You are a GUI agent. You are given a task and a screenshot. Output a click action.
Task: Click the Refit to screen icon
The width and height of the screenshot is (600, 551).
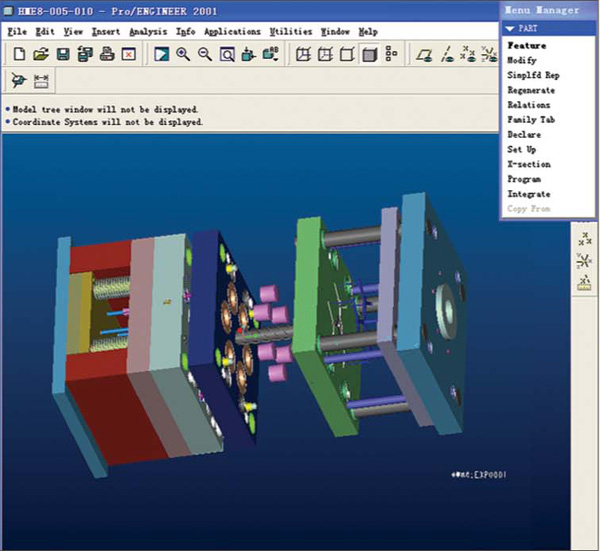click(x=227, y=54)
